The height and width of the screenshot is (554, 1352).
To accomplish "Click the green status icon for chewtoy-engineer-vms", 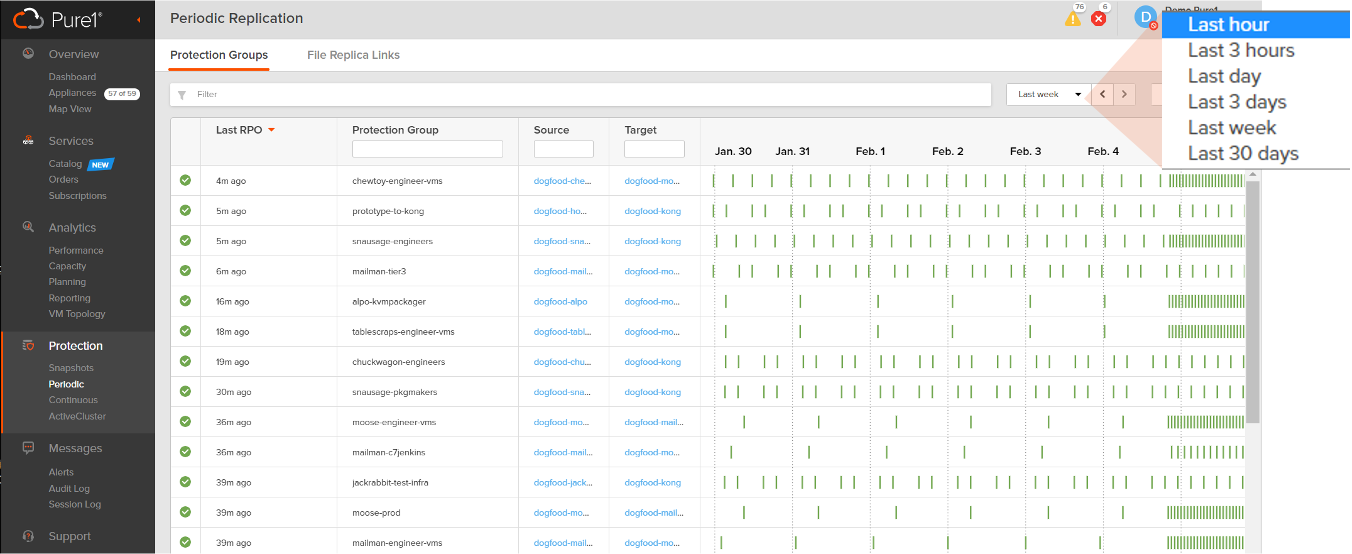I will (x=185, y=181).
